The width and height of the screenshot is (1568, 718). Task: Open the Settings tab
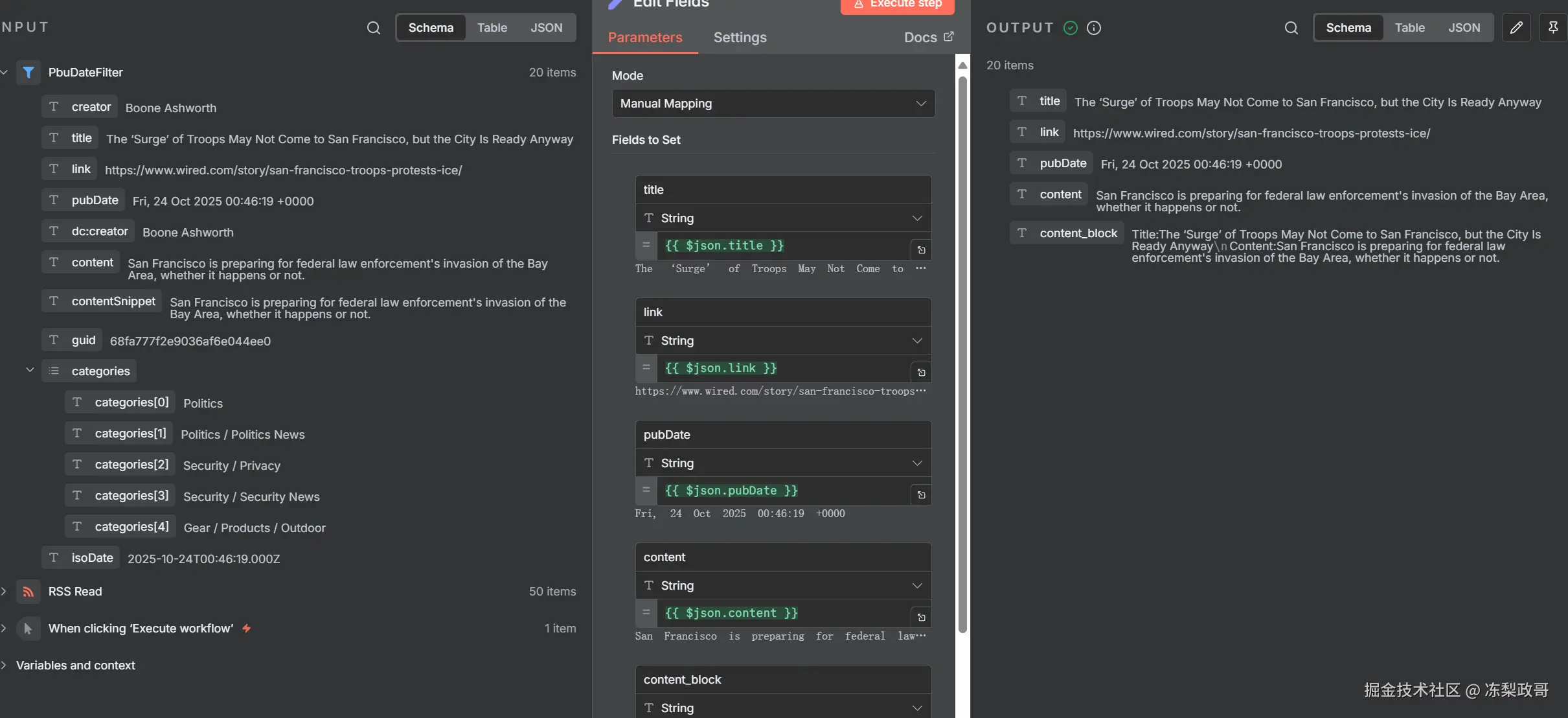coord(740,38)
